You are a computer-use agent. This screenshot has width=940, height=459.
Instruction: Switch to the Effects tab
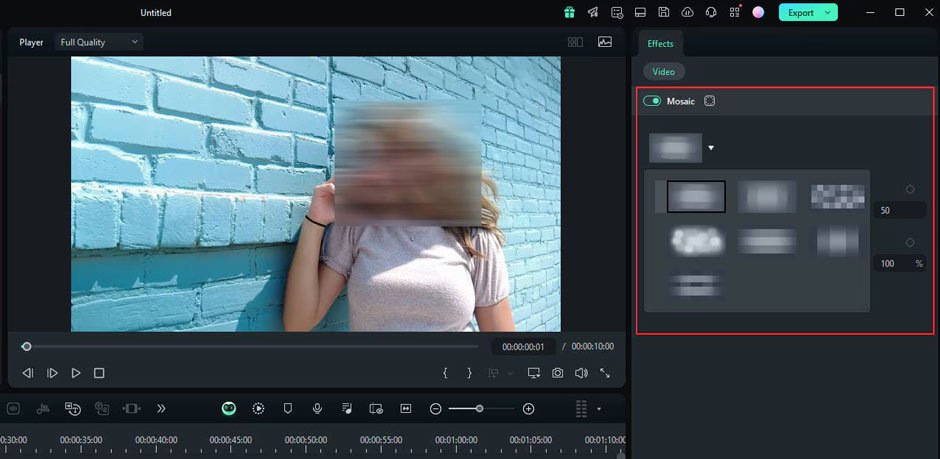click(x=660, y=44)
